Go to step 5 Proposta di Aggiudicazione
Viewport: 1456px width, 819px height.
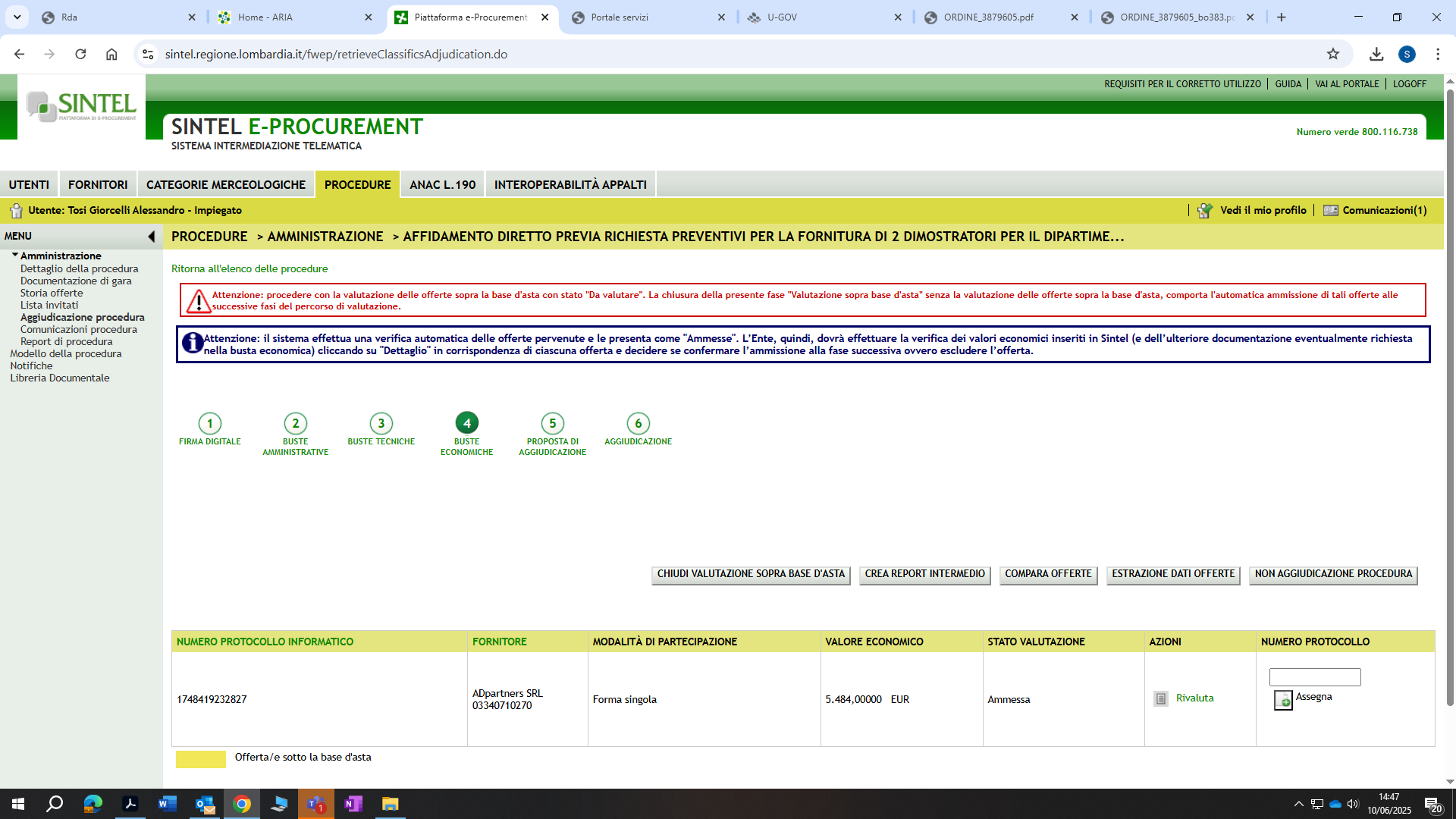tap(552, 423)
